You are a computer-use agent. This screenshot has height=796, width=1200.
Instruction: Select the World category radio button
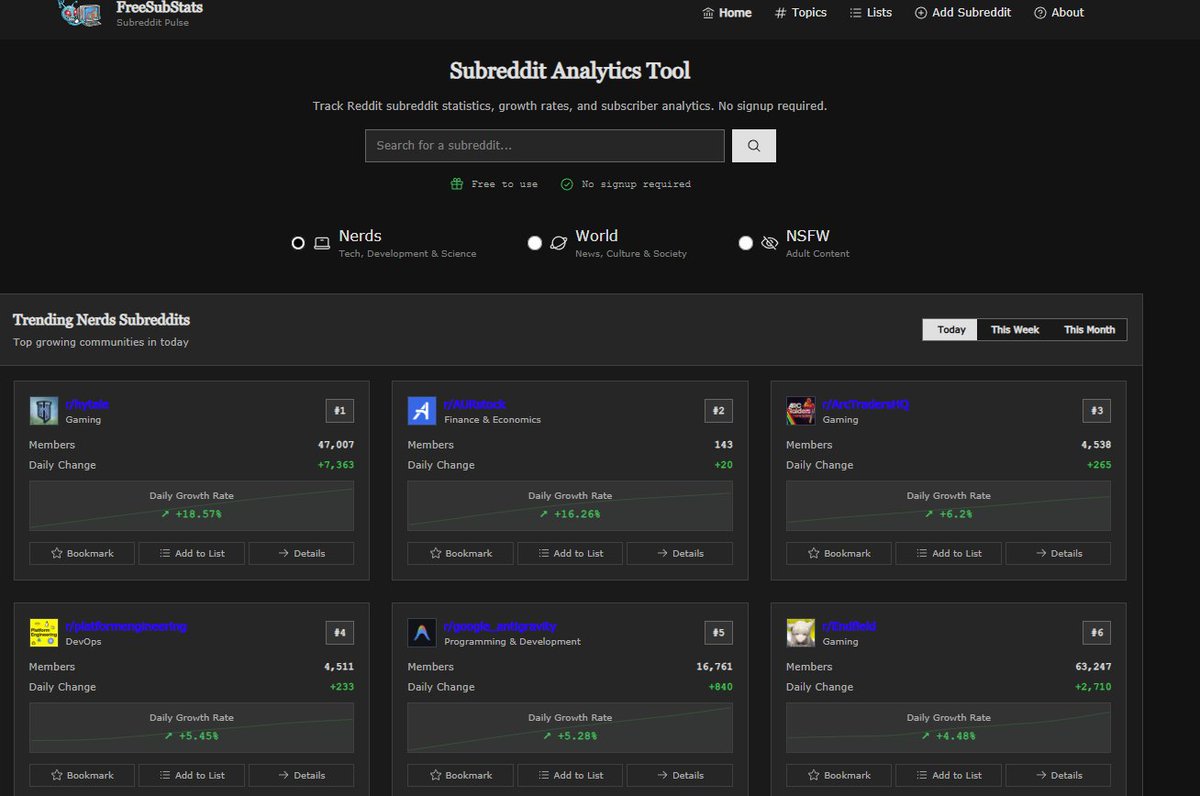[535, 243]
